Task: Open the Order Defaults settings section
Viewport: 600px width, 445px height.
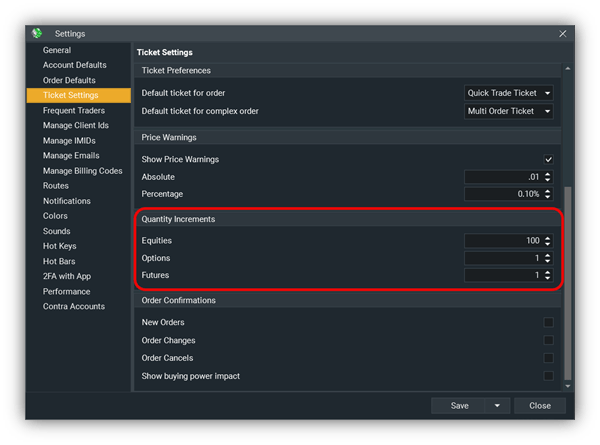Action: point(68,80)
